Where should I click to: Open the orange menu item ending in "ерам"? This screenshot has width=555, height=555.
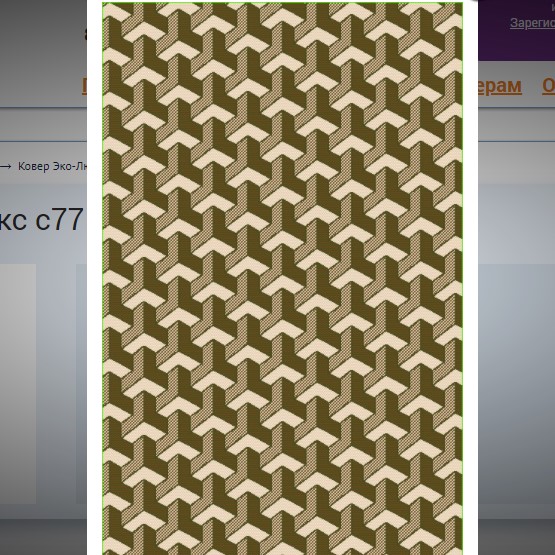pos(500,86)
